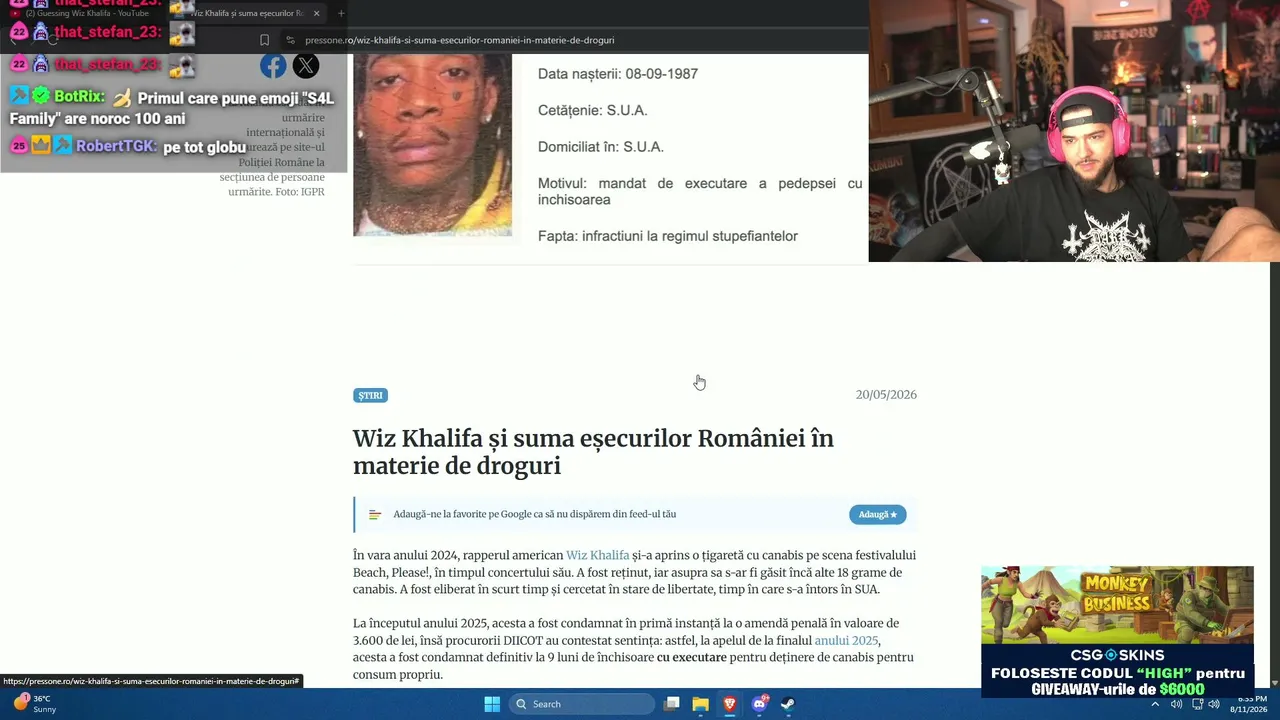Bookmark this page in the address bar
This screenshot has width=1280, height=720.
[x=264, y=40]
